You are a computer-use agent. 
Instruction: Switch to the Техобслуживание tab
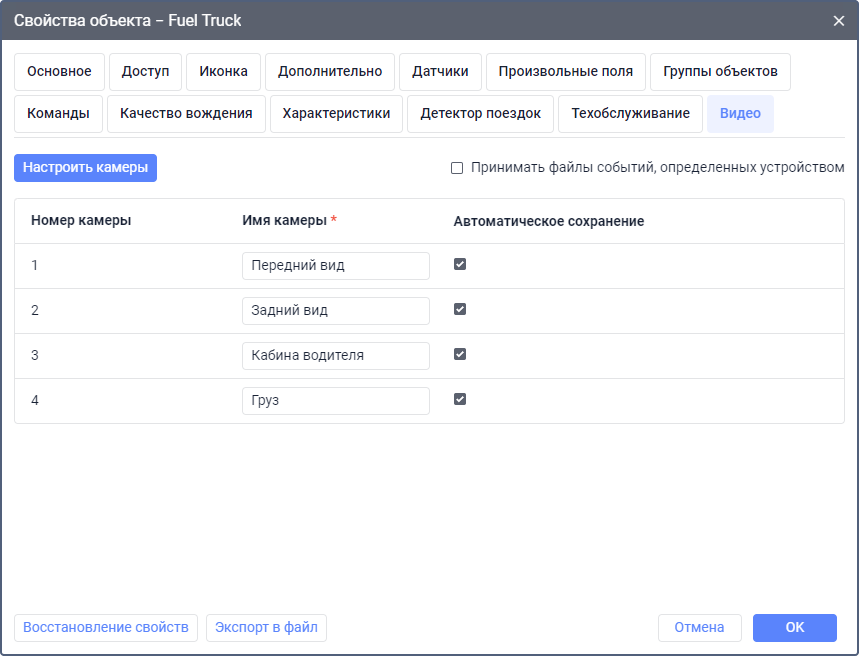(x=630, y=114)
